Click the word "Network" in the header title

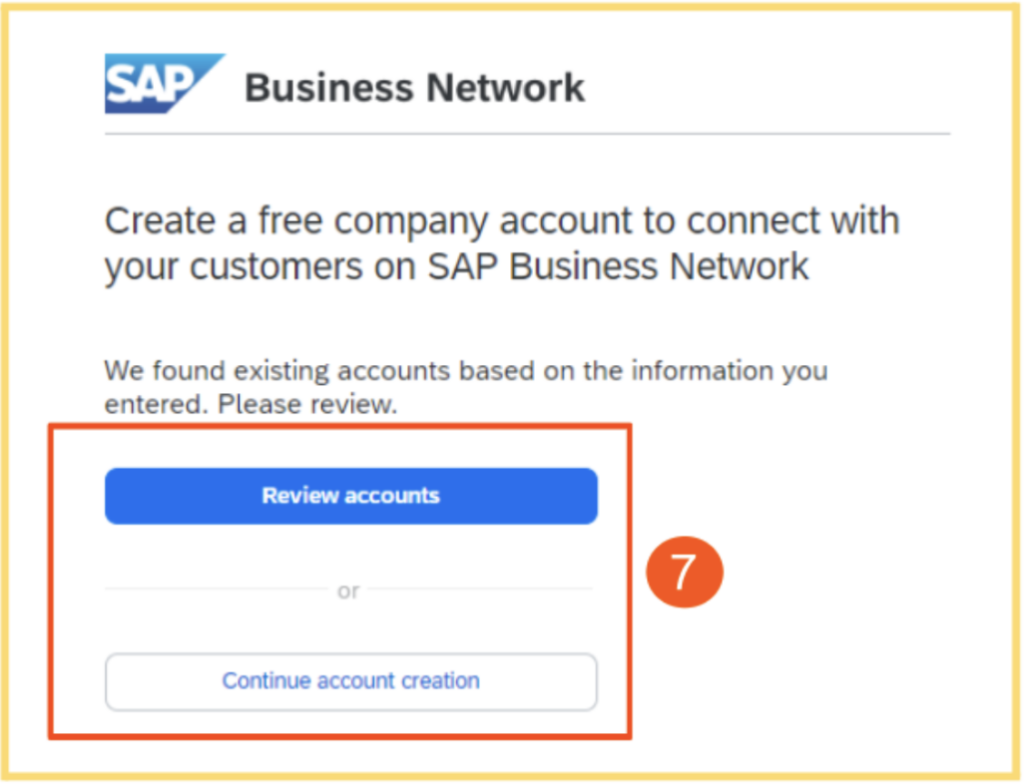506,88
